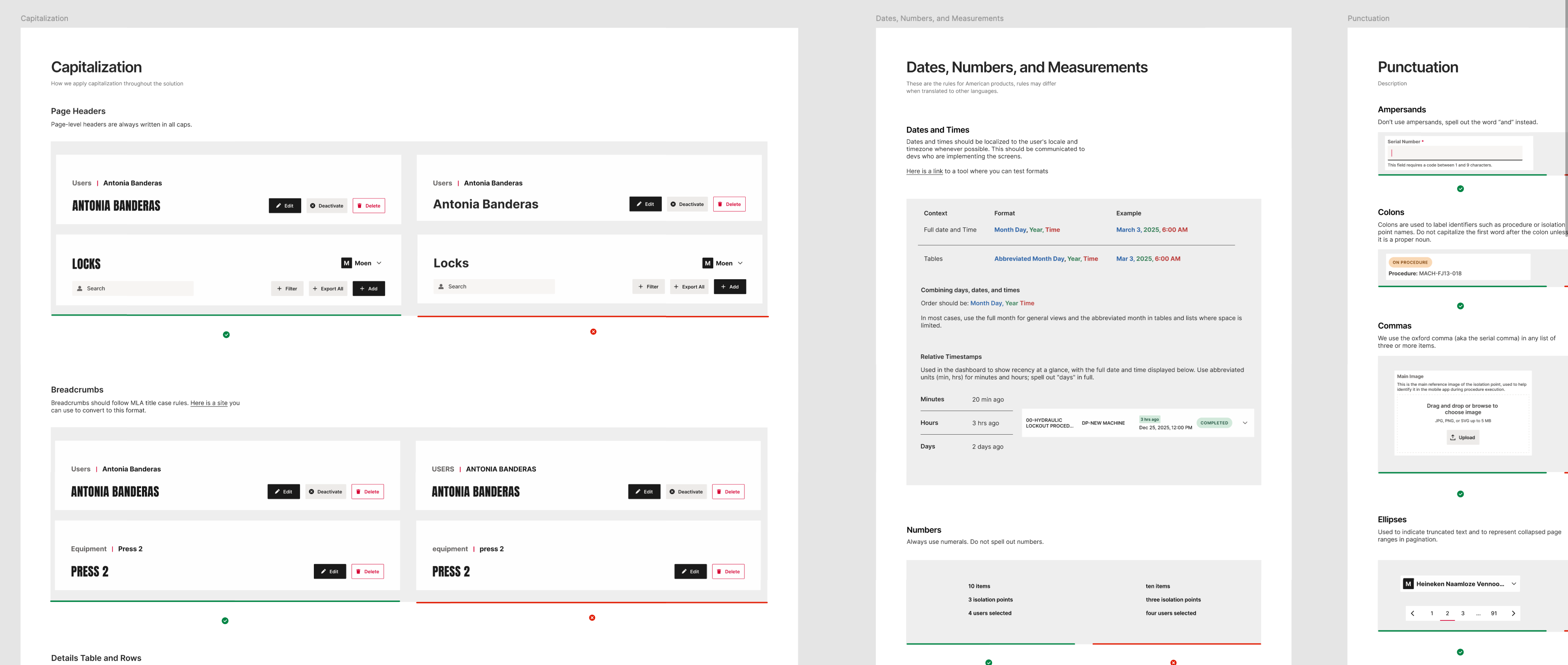
Task: Click 'three isolation points' example text
Action: tap(1173, 600)
